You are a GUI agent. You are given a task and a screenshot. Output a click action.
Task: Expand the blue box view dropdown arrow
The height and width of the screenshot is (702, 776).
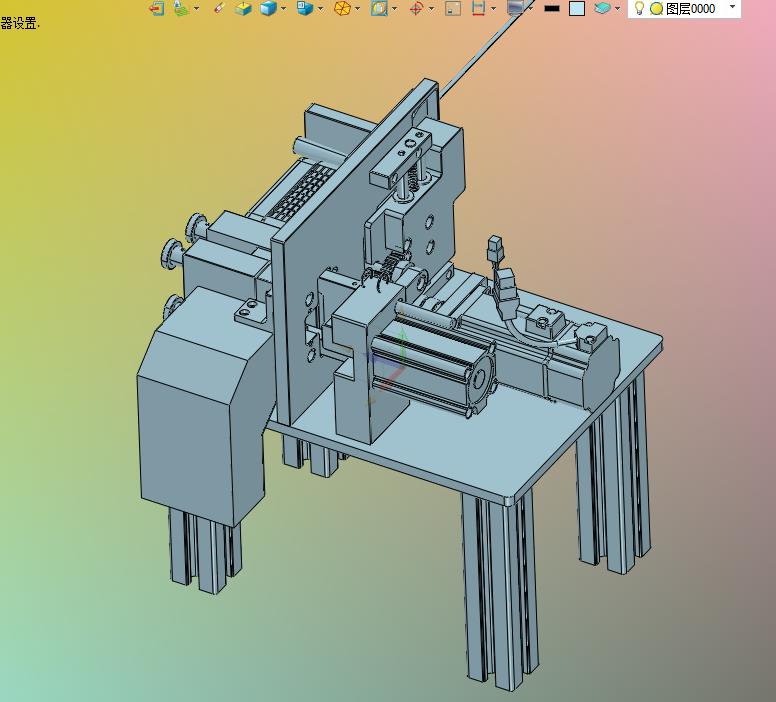320,8
